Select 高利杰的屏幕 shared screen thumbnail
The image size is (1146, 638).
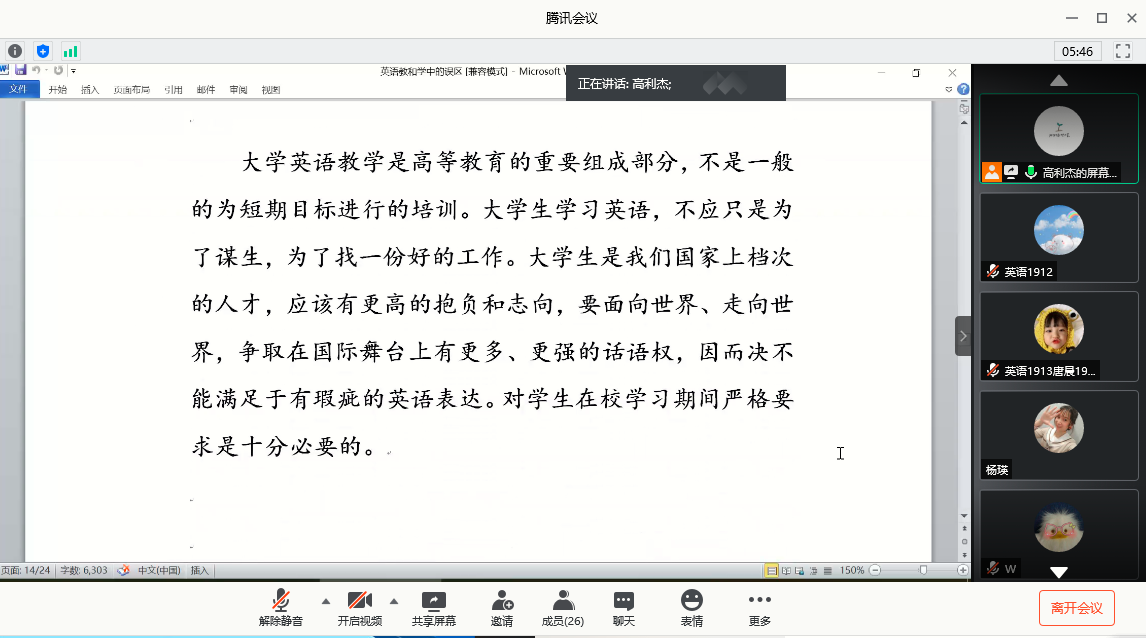click(x=1058, y=138)
